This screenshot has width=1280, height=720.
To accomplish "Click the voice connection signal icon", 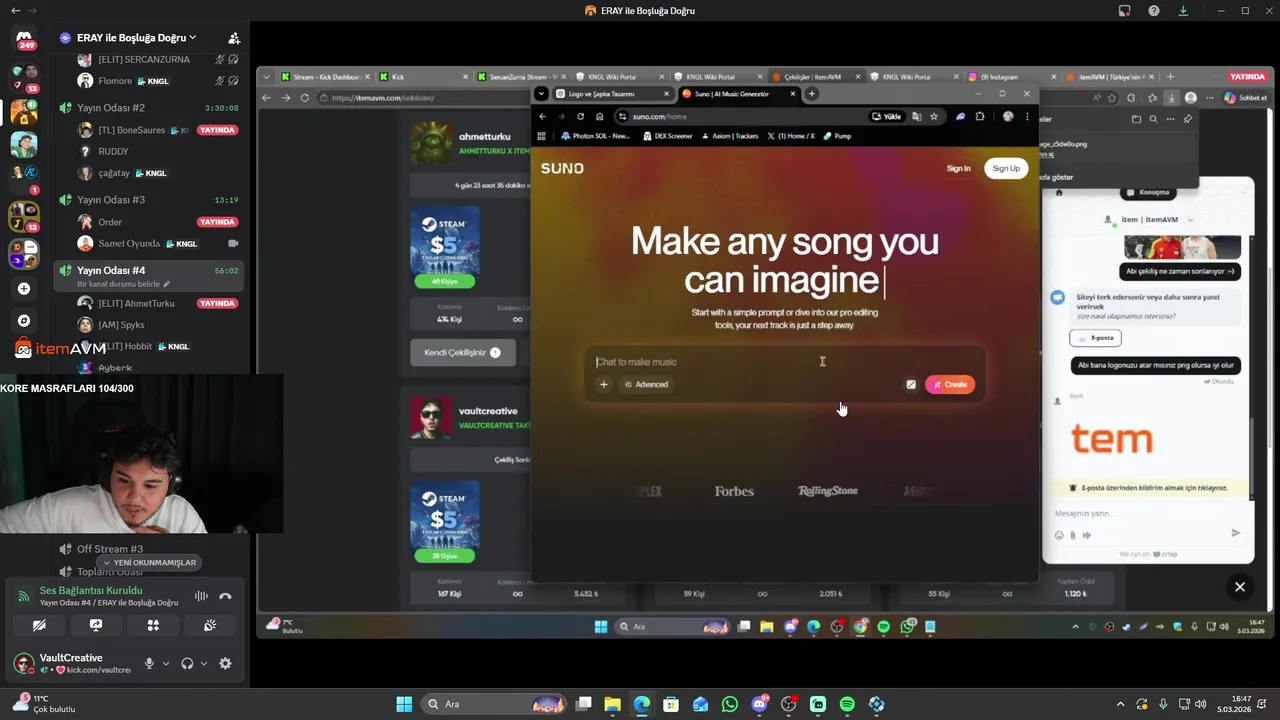I will tap(23, 596).
